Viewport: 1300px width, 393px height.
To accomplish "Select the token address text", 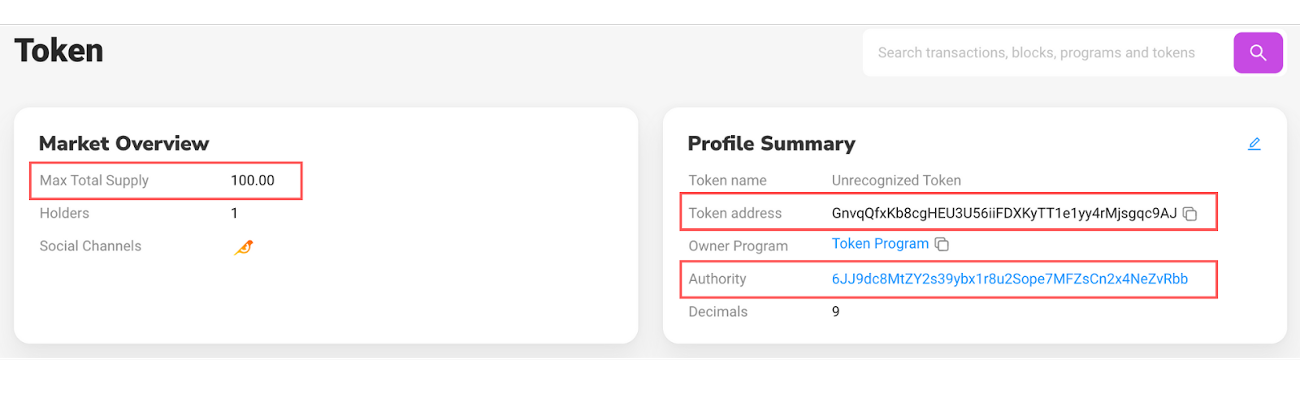I will point(1004,213).
